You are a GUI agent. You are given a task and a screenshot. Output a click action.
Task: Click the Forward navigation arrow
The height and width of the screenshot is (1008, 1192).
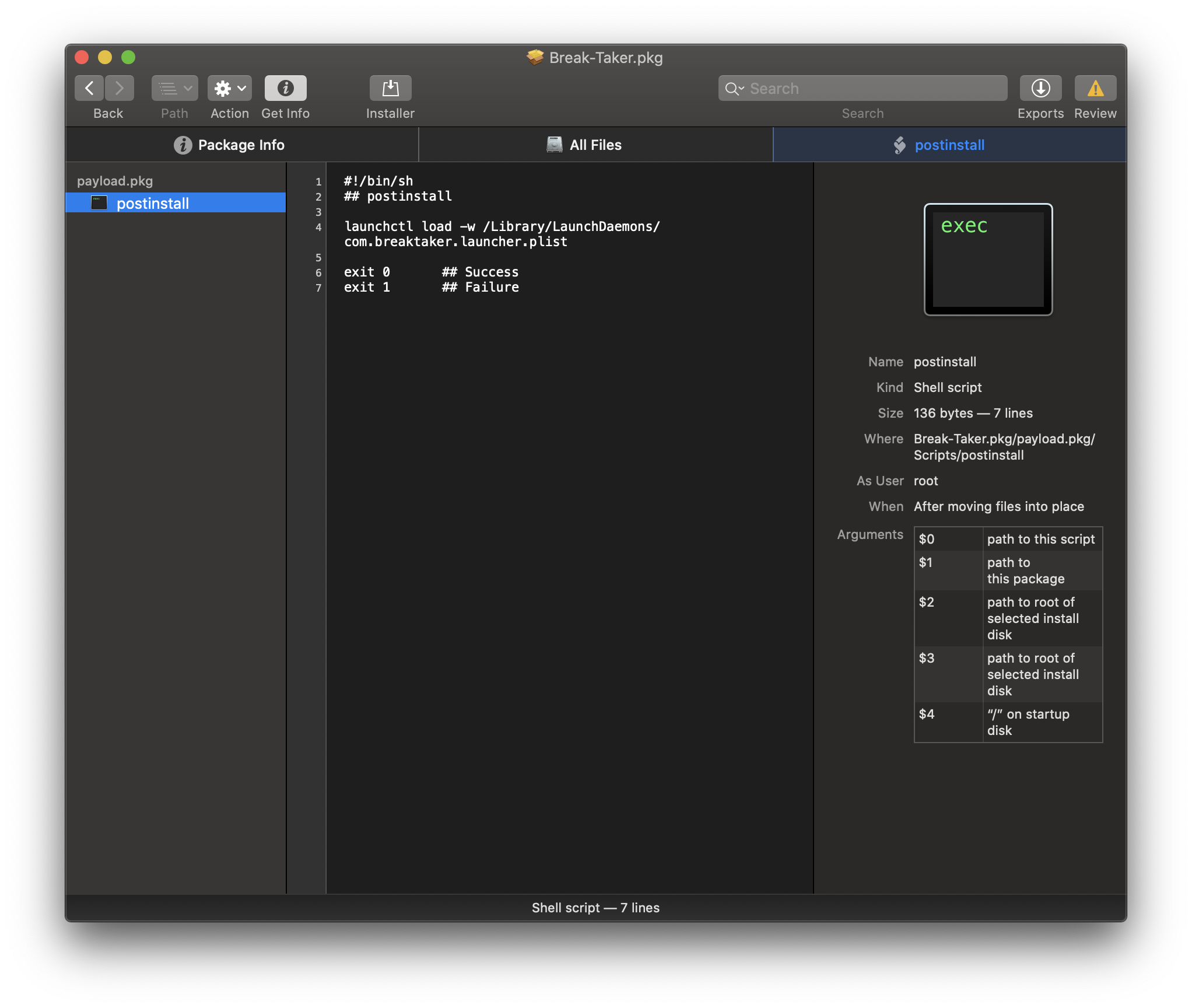coord(120,88)
